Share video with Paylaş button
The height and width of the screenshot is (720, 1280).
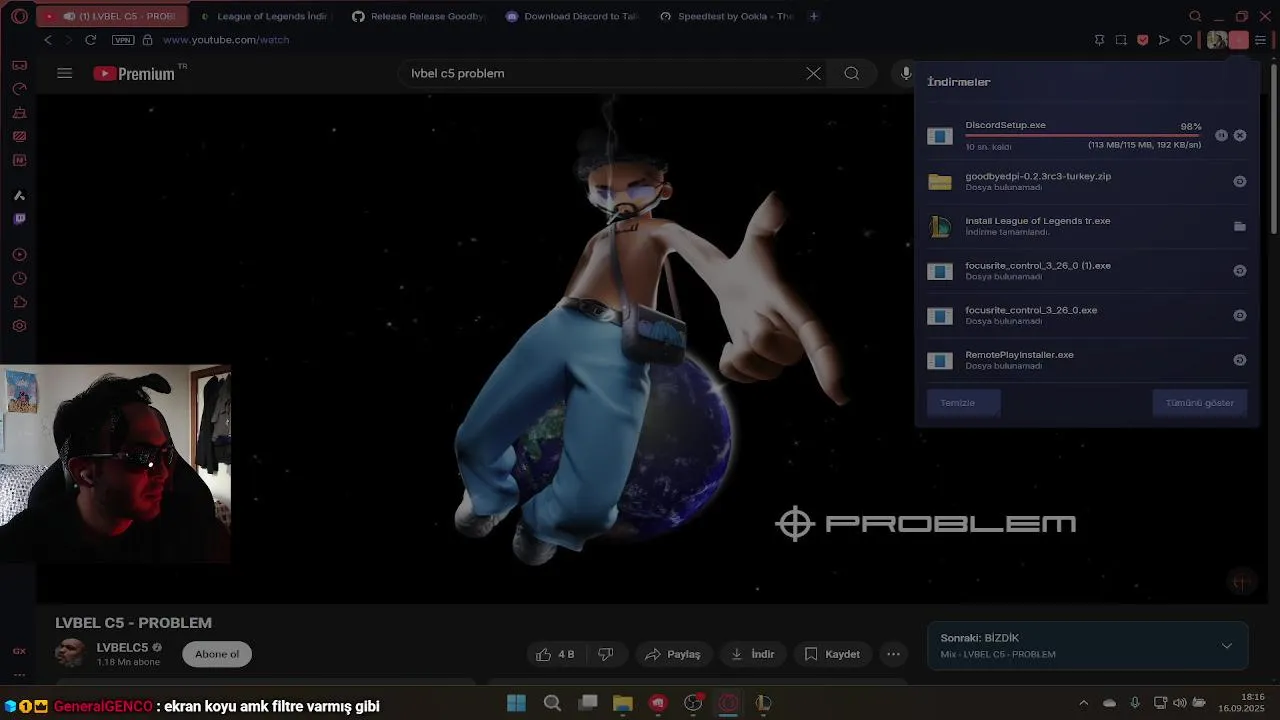(672, 654)
